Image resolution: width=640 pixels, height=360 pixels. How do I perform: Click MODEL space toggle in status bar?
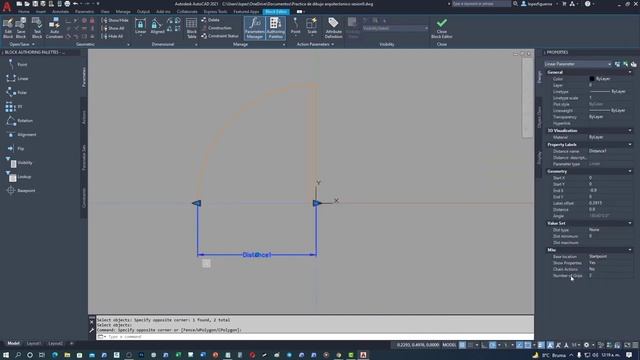tap(449, 345)
